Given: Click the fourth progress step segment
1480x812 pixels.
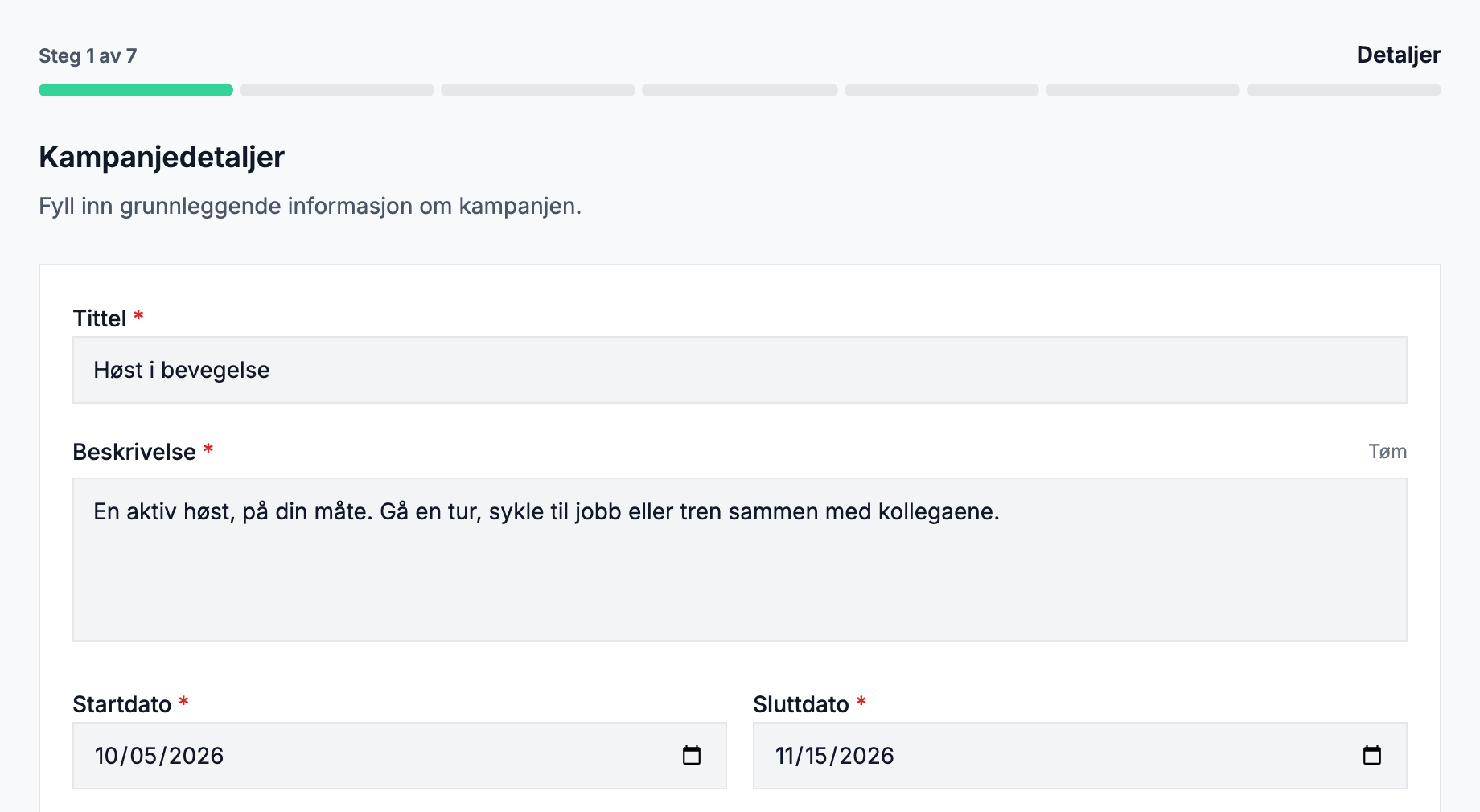Looking at the screenshot, I should point(740,90).
